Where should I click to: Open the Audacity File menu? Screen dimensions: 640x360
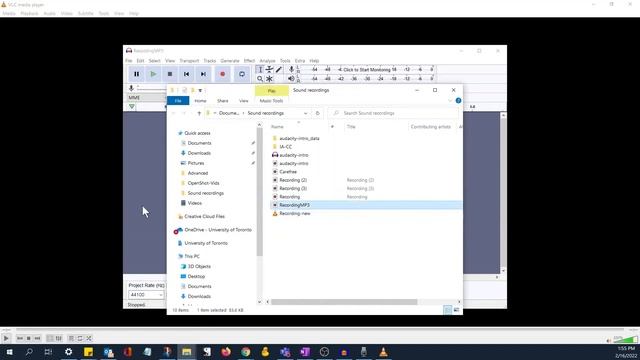coord(129,61)
